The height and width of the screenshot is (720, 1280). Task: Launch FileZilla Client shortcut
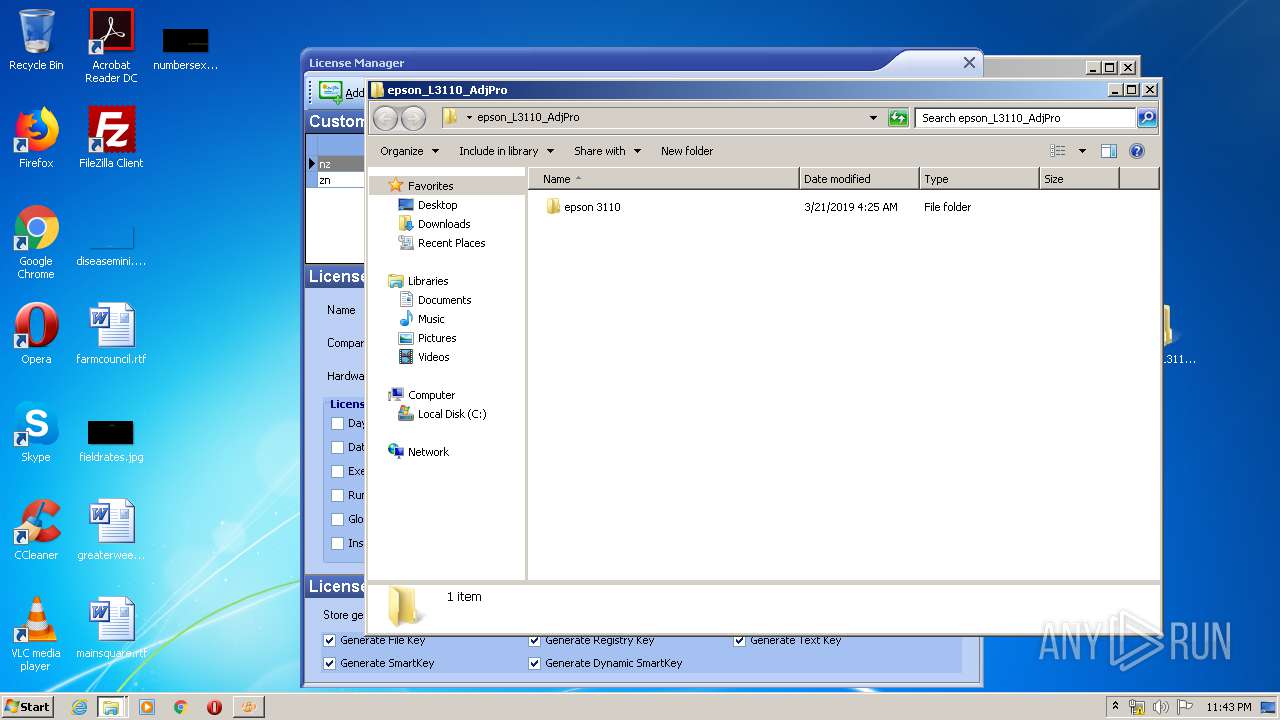click(x=111, y=138)
